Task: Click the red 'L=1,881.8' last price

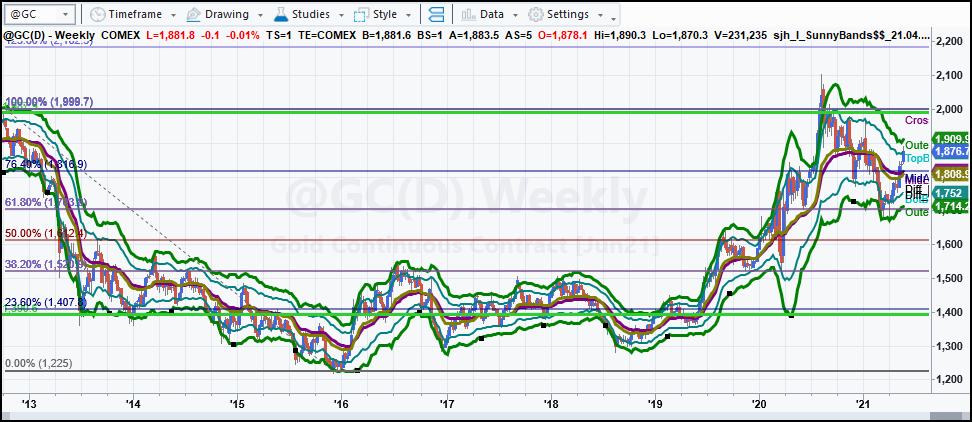Action: coord(170,35)
